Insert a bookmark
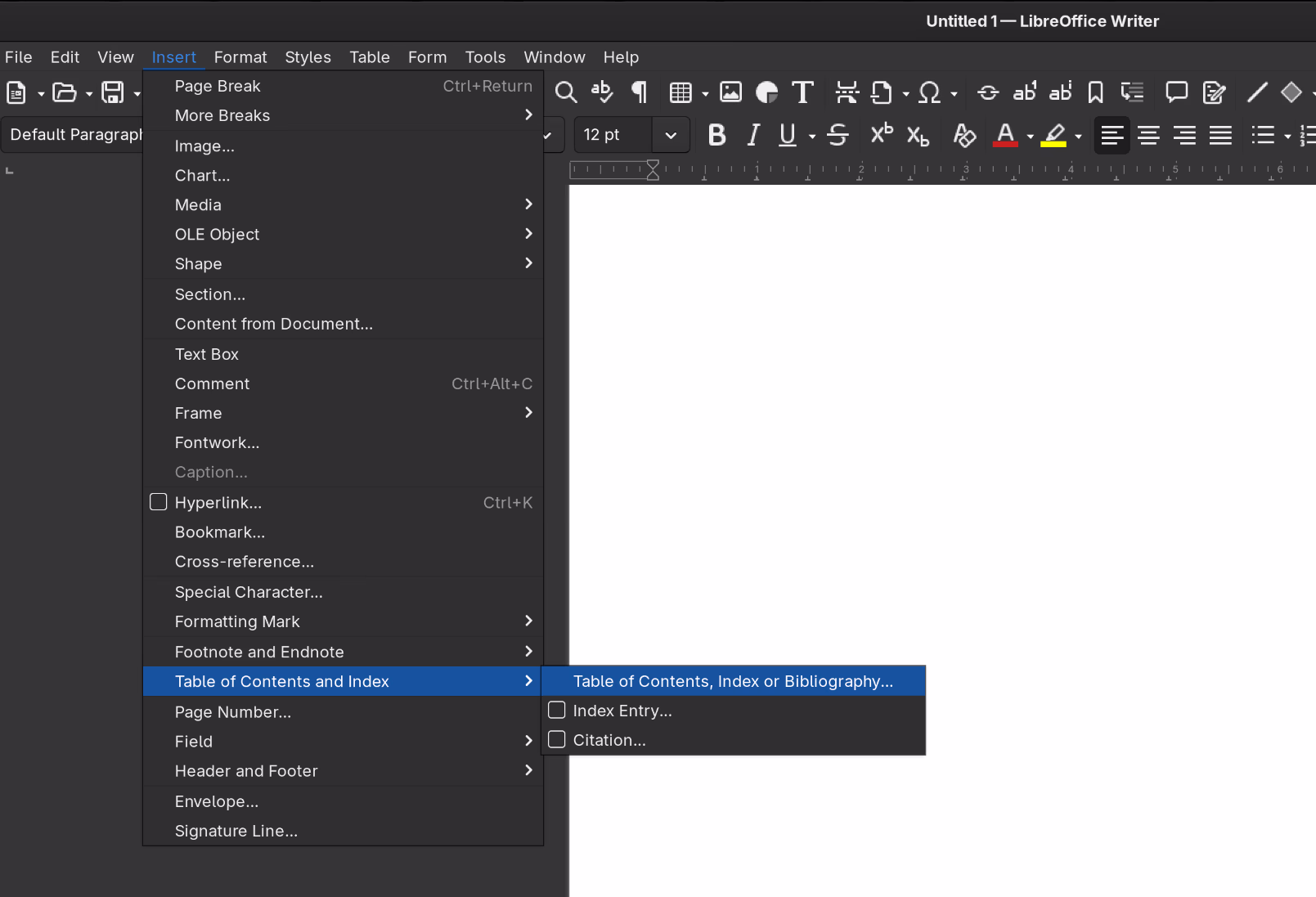The image size is (1316, 897). (219, 531)
